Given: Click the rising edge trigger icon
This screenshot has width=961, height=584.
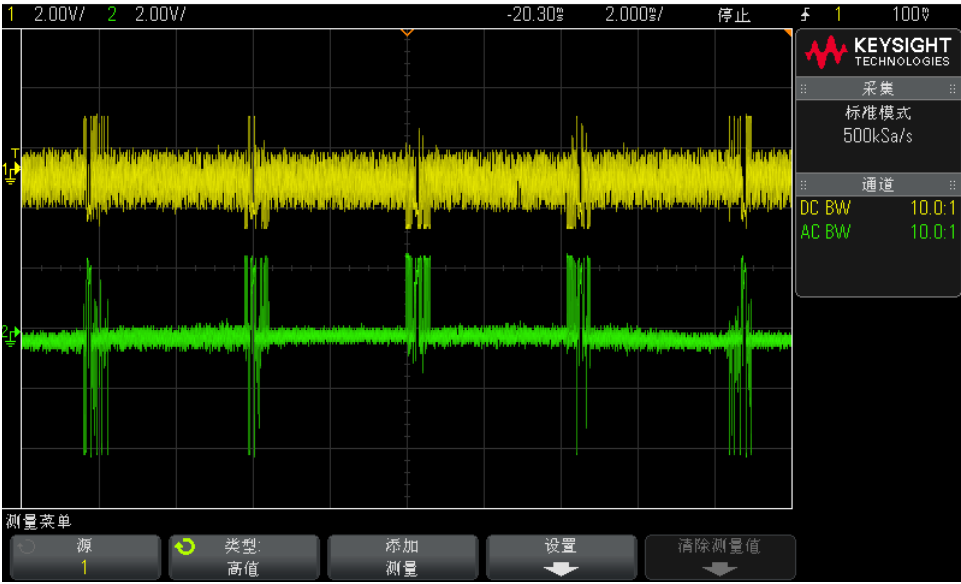Looking at the screenshot, I should 805,14.
